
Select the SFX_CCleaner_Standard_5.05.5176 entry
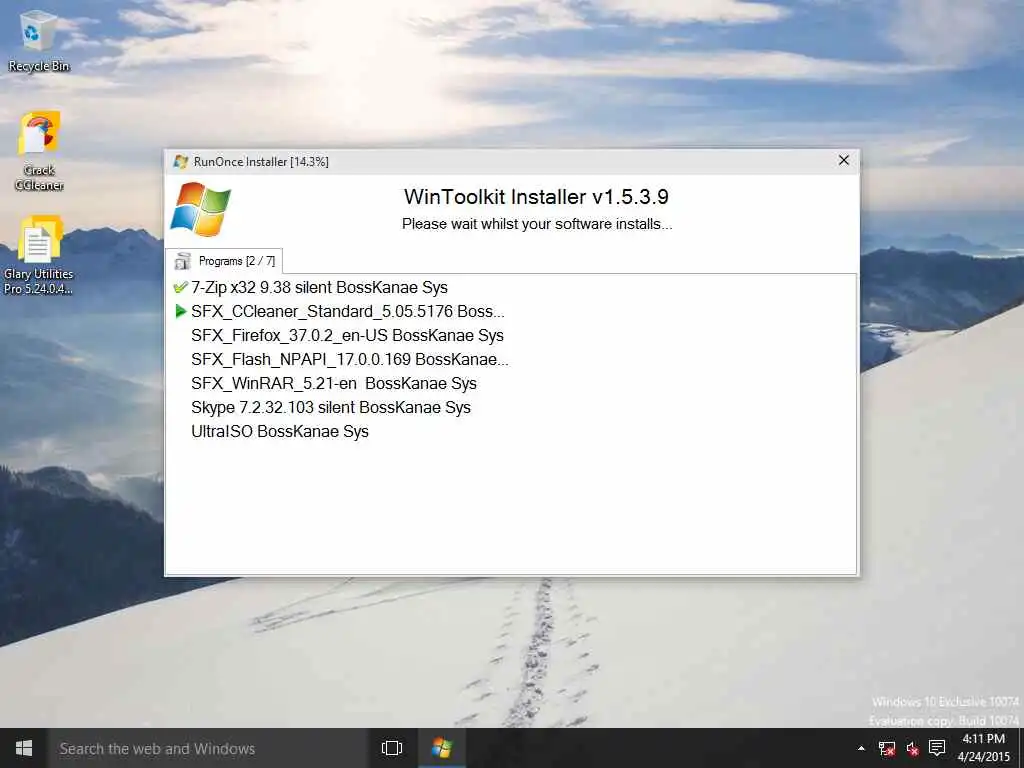pos(347,312)
